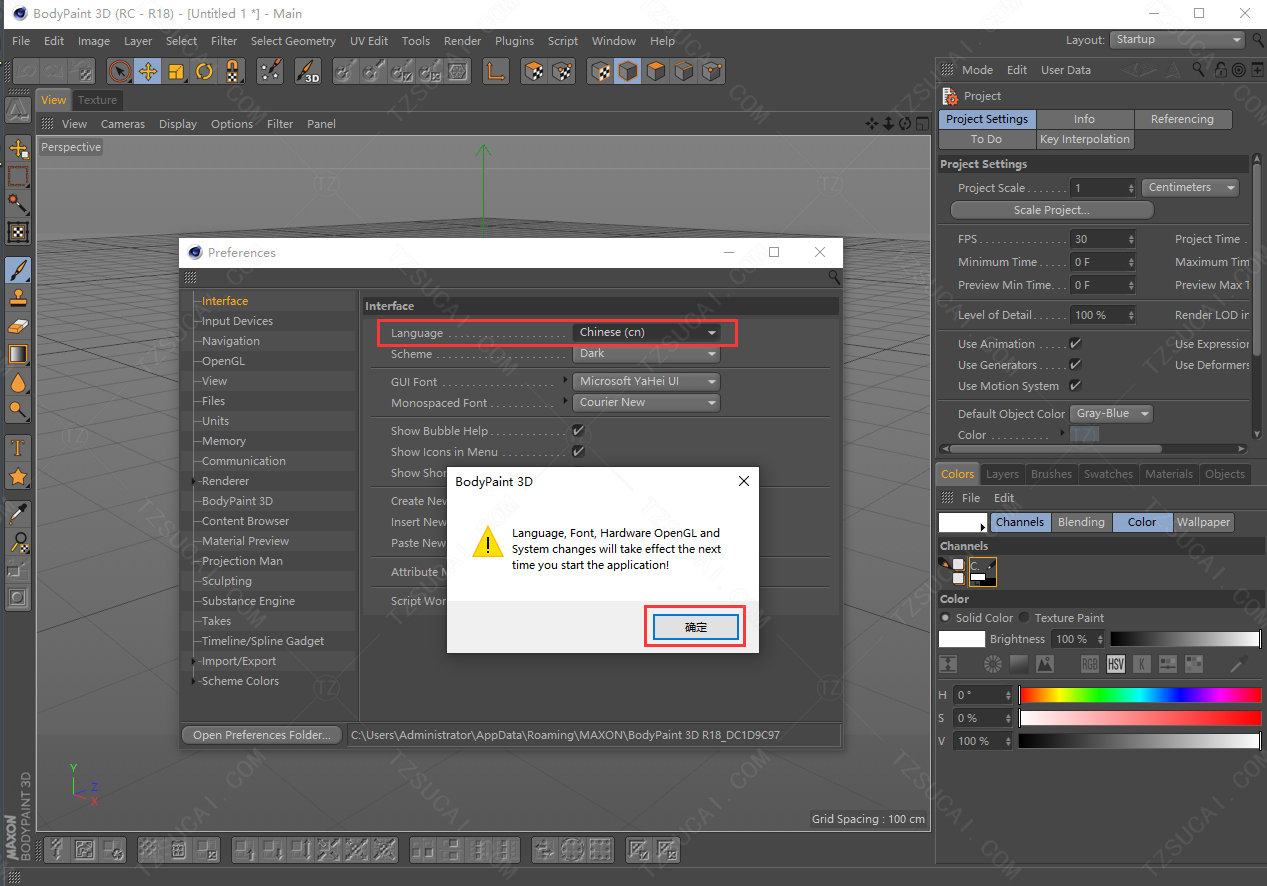Open the Paint Setup Wizard icon
This screenshot has height=886, width=1267.
click(x=270, y=71)
